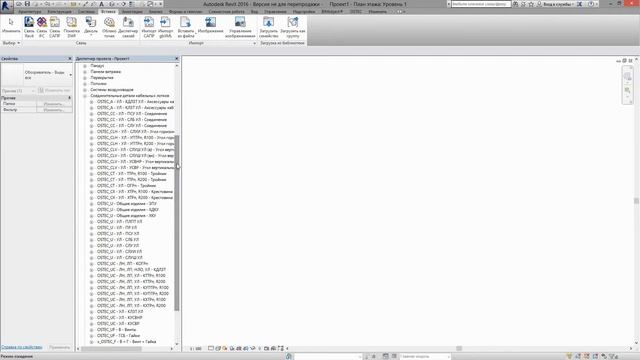Click Вход в службы sign-in button
The width and height of the screenshot is (640, 360).
coord(555,4)
